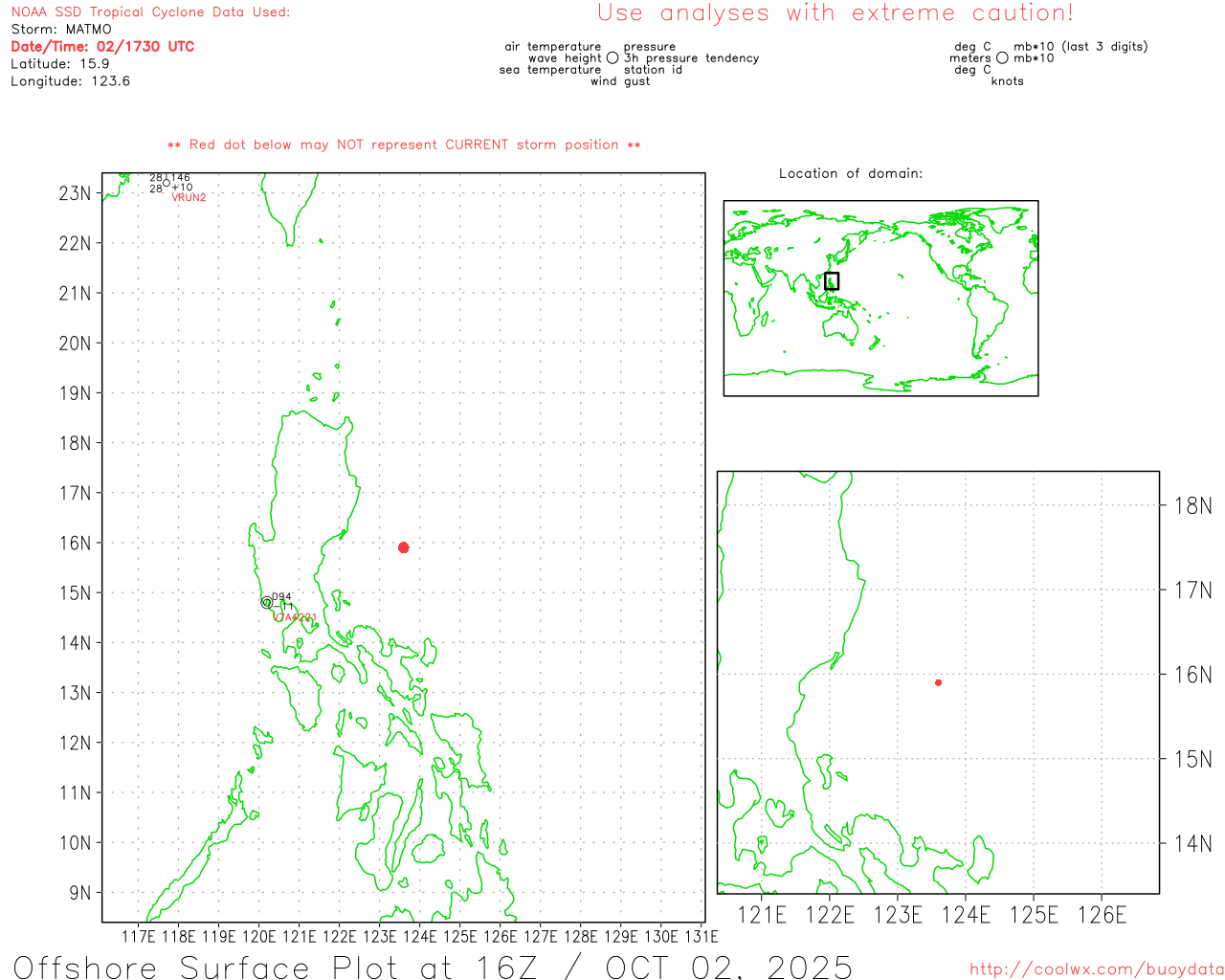Click the station model legend circle near wave height
This screenshot has width=1225, height=980.
pos(612,58)
